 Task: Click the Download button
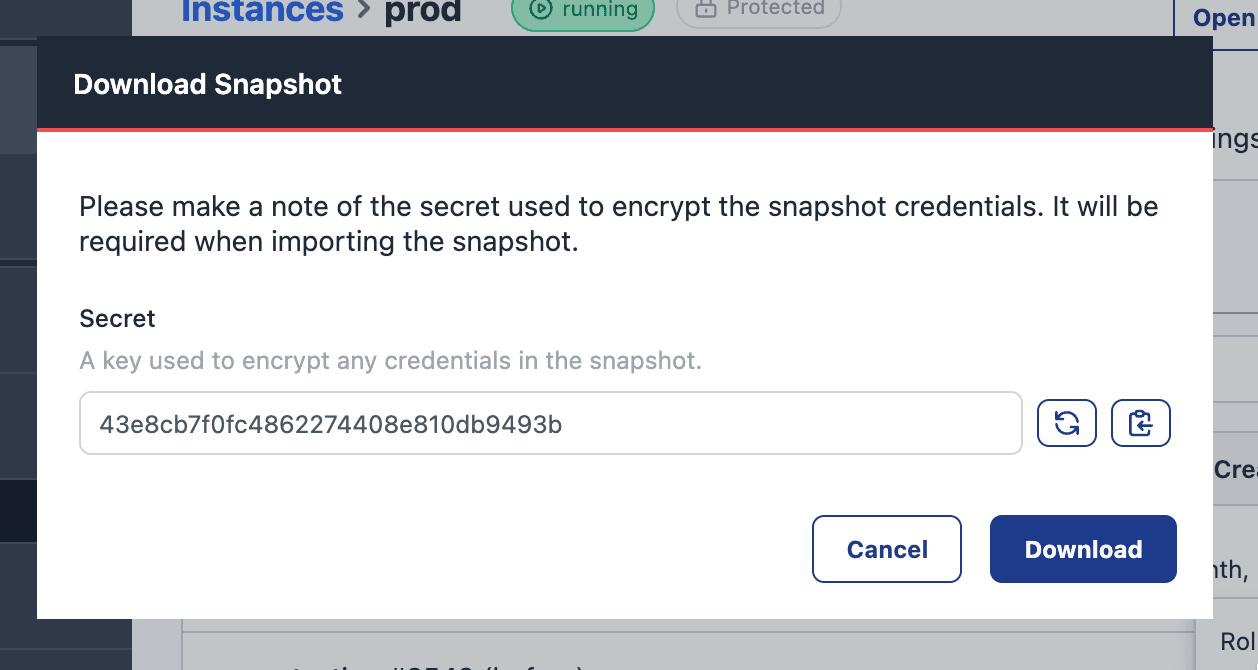pyautogui.click(x=1083, y=548)
